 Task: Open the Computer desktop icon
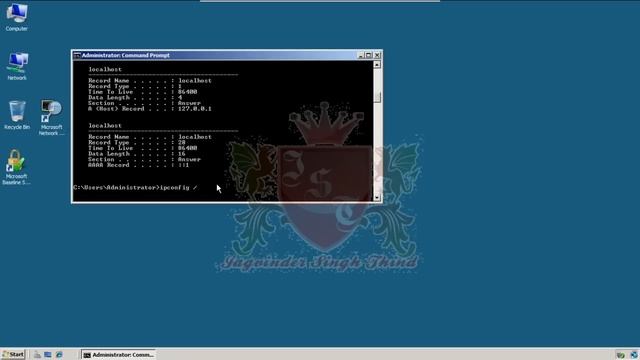point(17,17)
